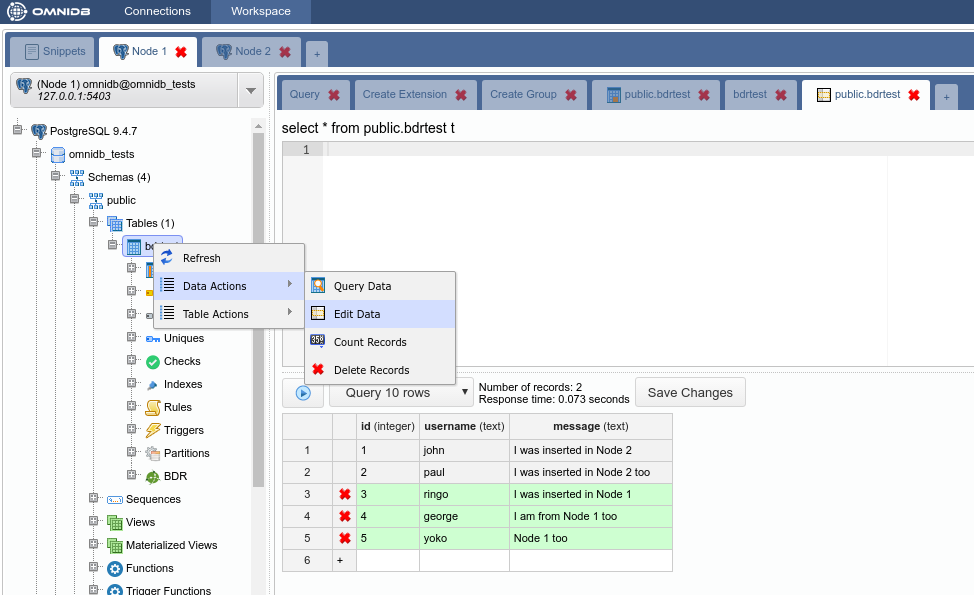Delete row 3 using red X icon
This screenshot has height=595, width=974.
(x=344, y=494)
